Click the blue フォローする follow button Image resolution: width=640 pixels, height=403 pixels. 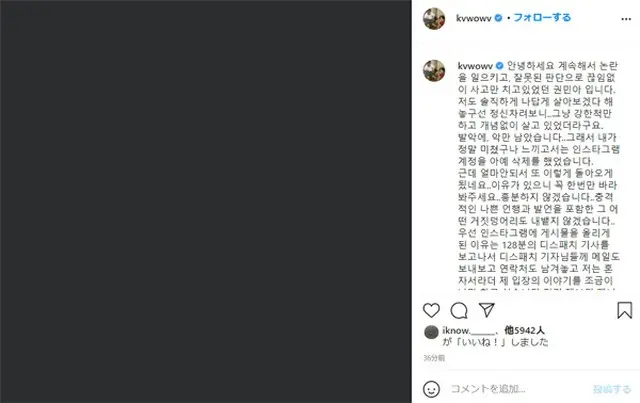tap(542, 18)
